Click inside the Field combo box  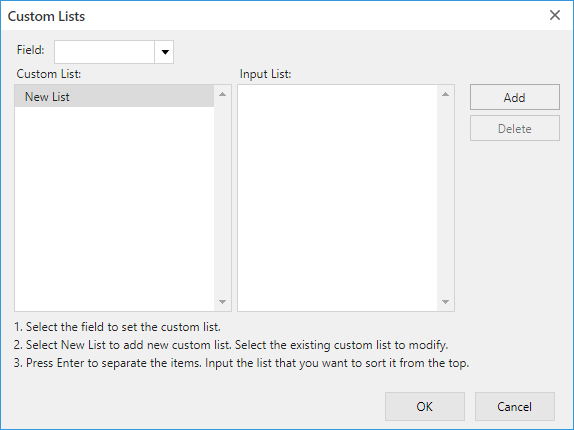(x=104, y=52)
